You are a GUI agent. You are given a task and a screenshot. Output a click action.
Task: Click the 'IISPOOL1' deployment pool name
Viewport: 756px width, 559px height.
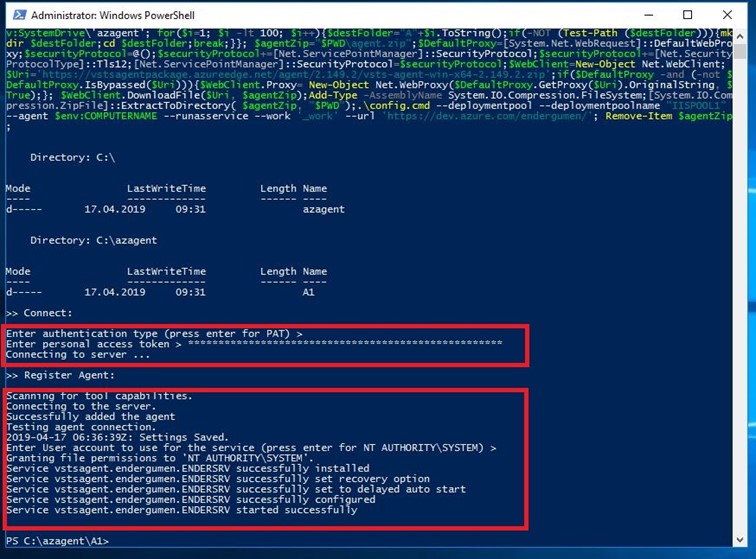coord(696,106)
